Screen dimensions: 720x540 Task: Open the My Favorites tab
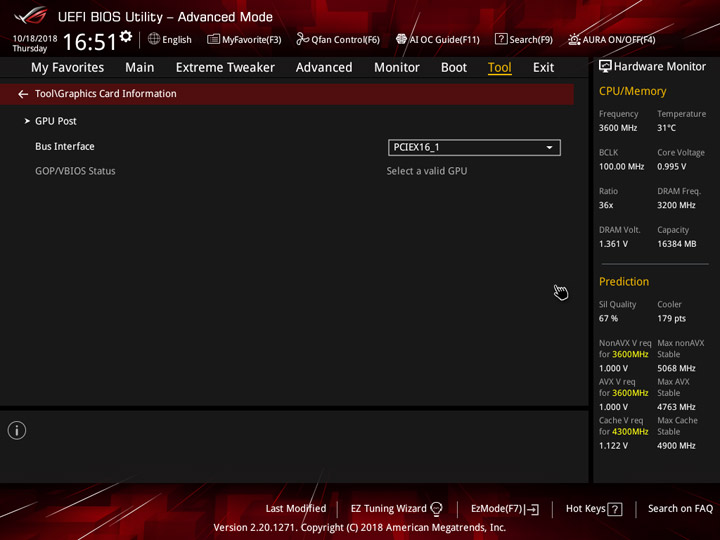pyautogui.click(x=68, y=68)
